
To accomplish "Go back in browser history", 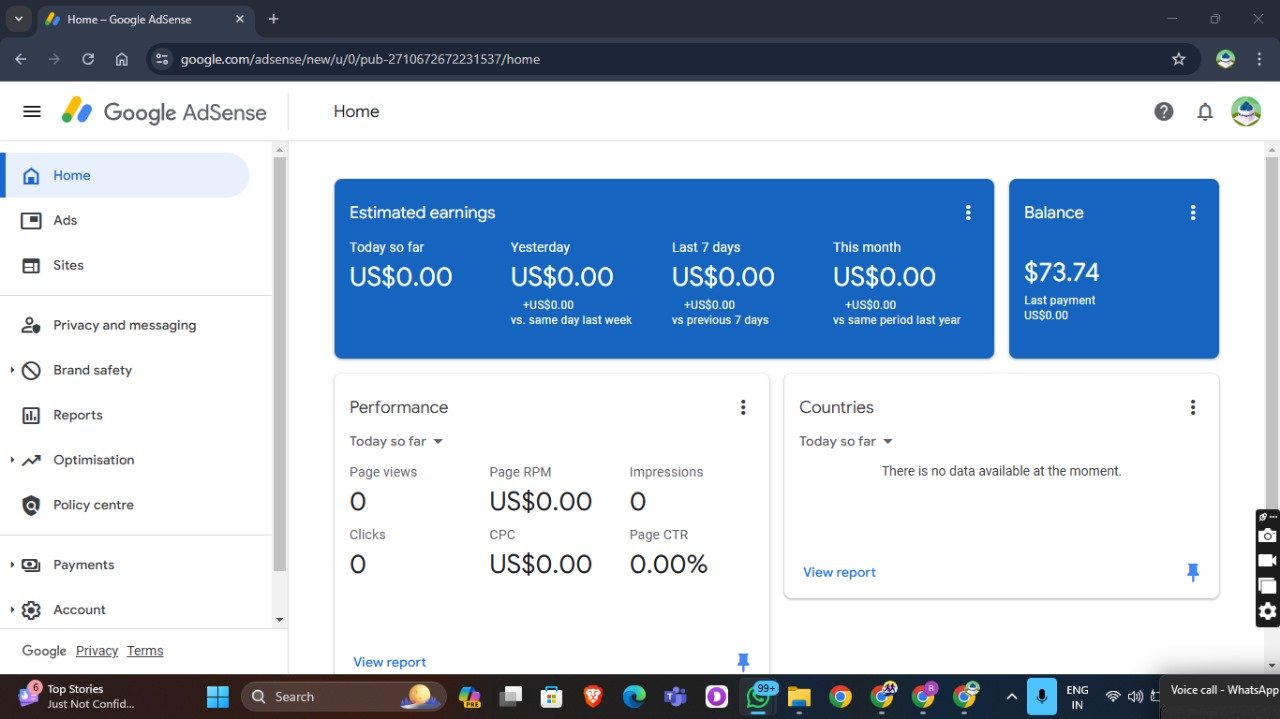I will click(x=21, y=59).
